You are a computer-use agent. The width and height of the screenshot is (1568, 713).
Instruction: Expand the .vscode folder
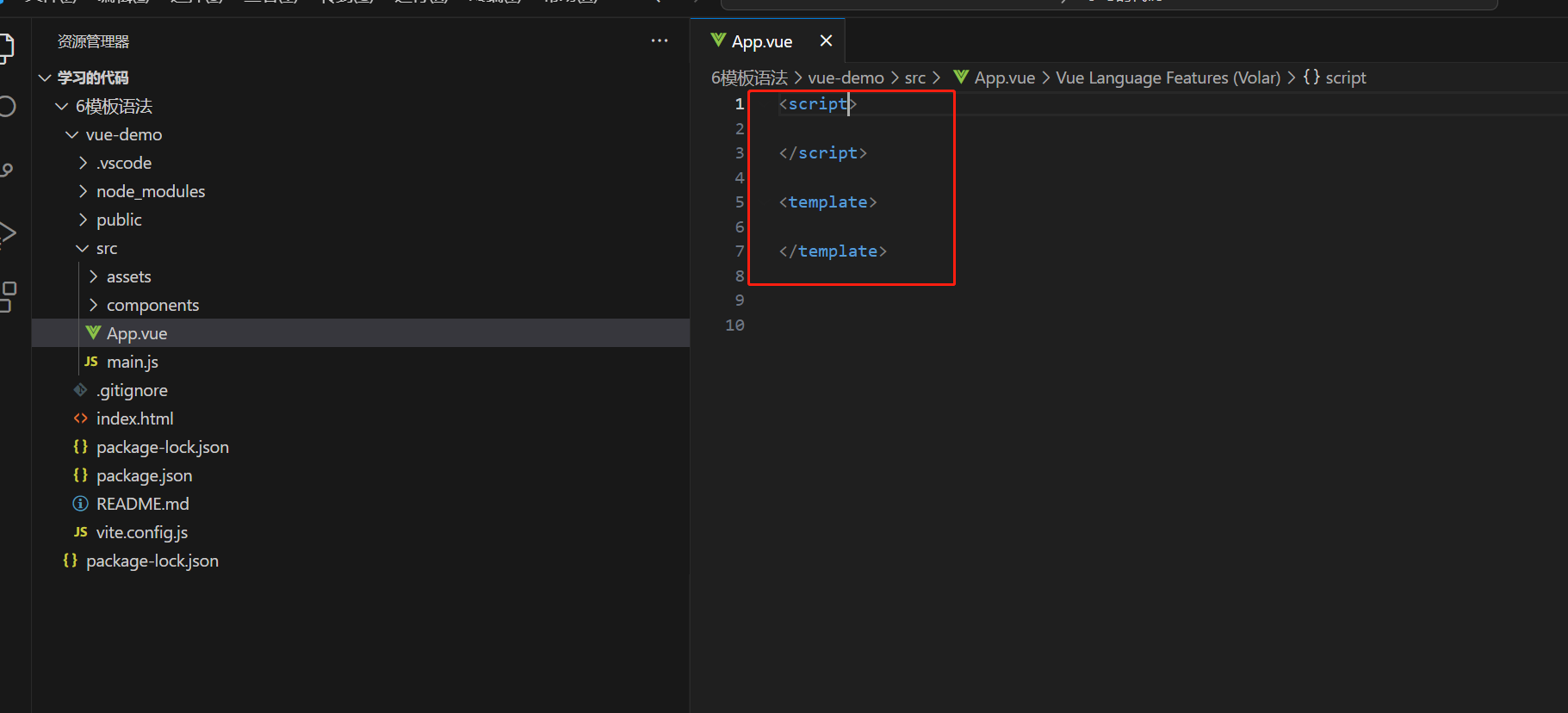click(83, 163)
